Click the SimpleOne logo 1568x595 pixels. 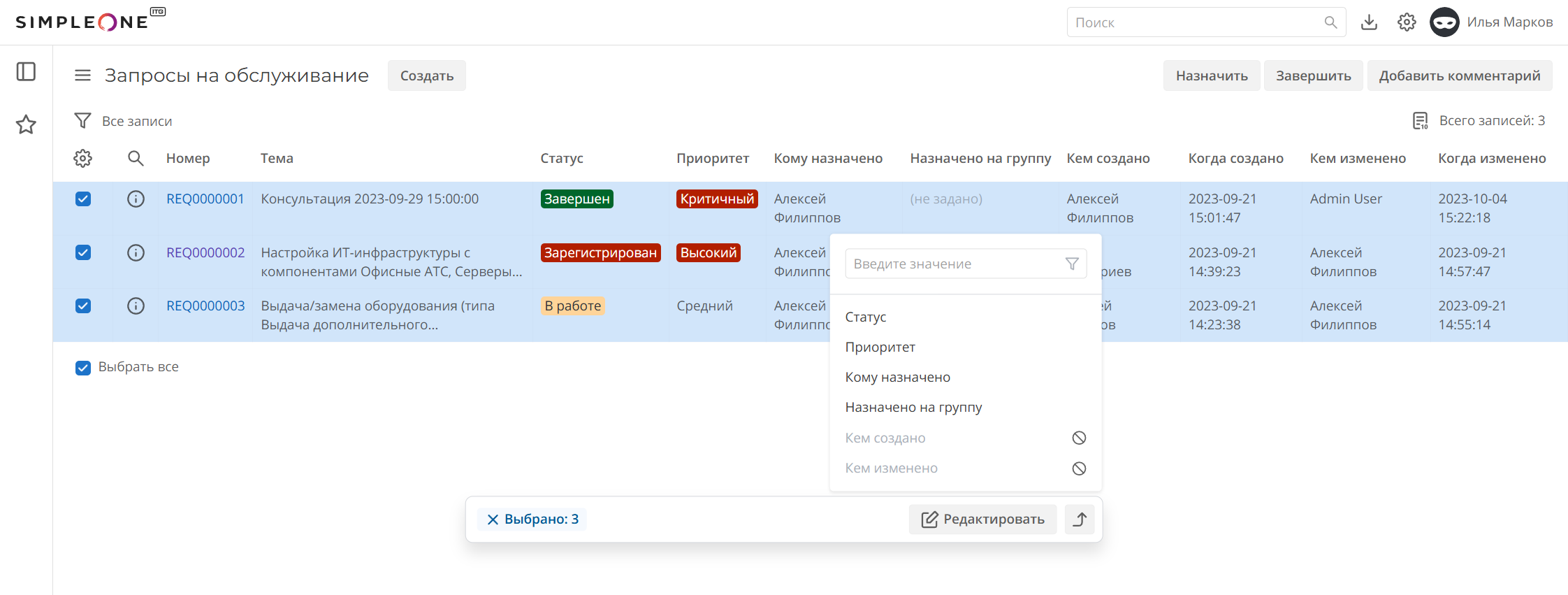(x=90, y=20)
